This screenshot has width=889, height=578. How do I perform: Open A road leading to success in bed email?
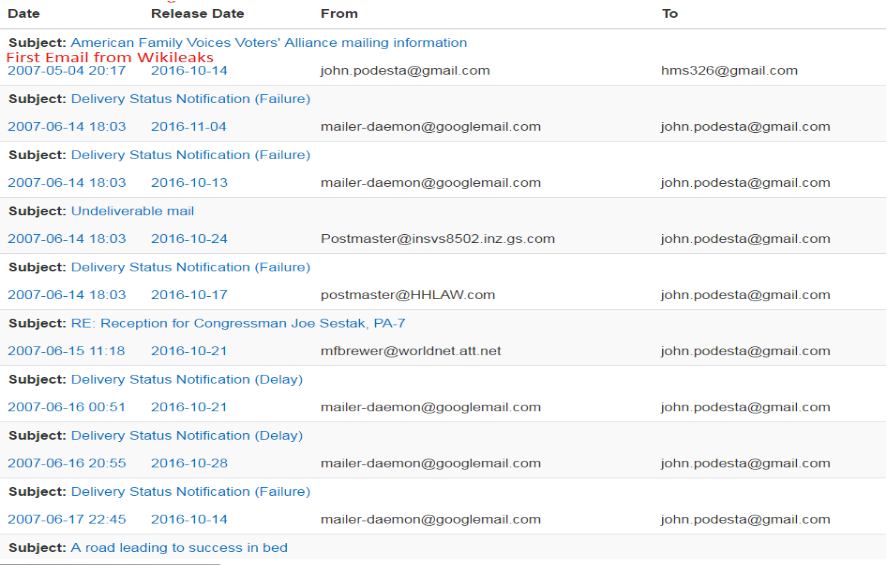click(x=179, y=548)
